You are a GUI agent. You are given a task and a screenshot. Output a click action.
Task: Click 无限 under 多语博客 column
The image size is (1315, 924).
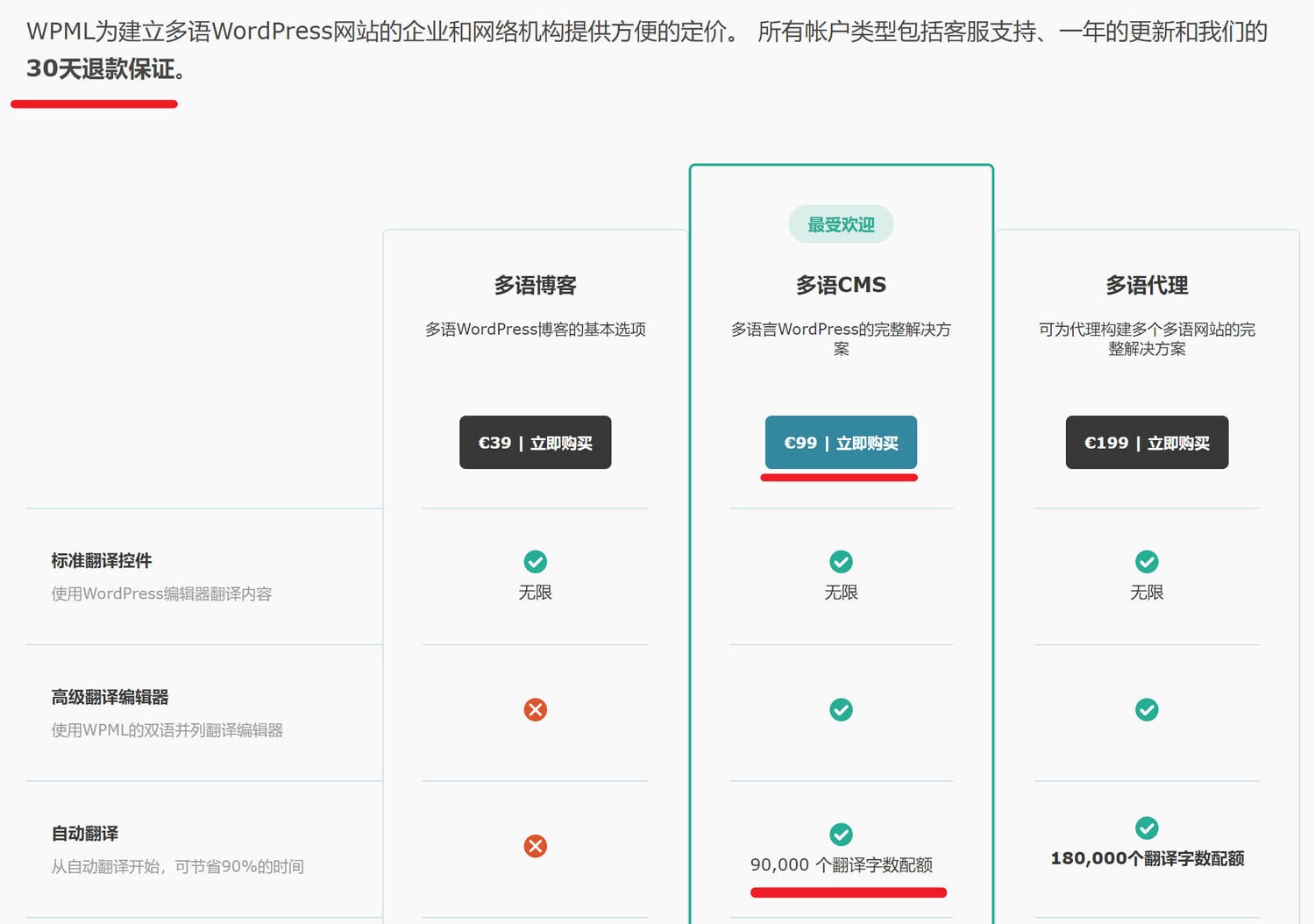(535, 593)
